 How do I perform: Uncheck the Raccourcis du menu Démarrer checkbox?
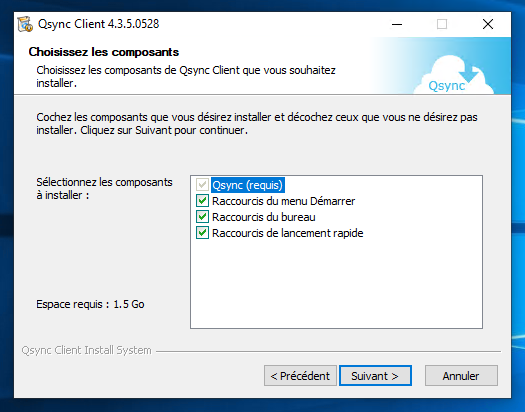[202, 201]
